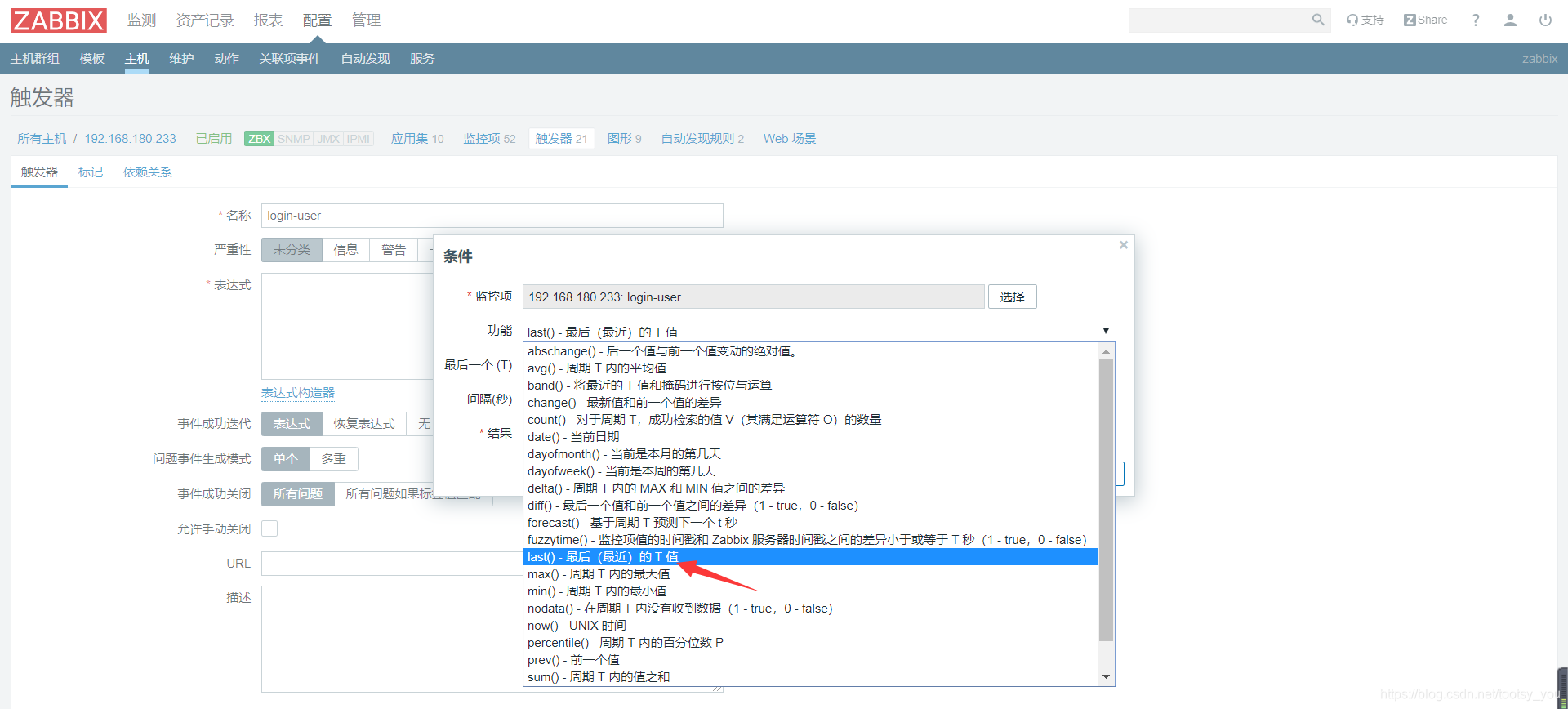
Task: Select 表达式 for event success iteration
Action: (x=292, y=424)
